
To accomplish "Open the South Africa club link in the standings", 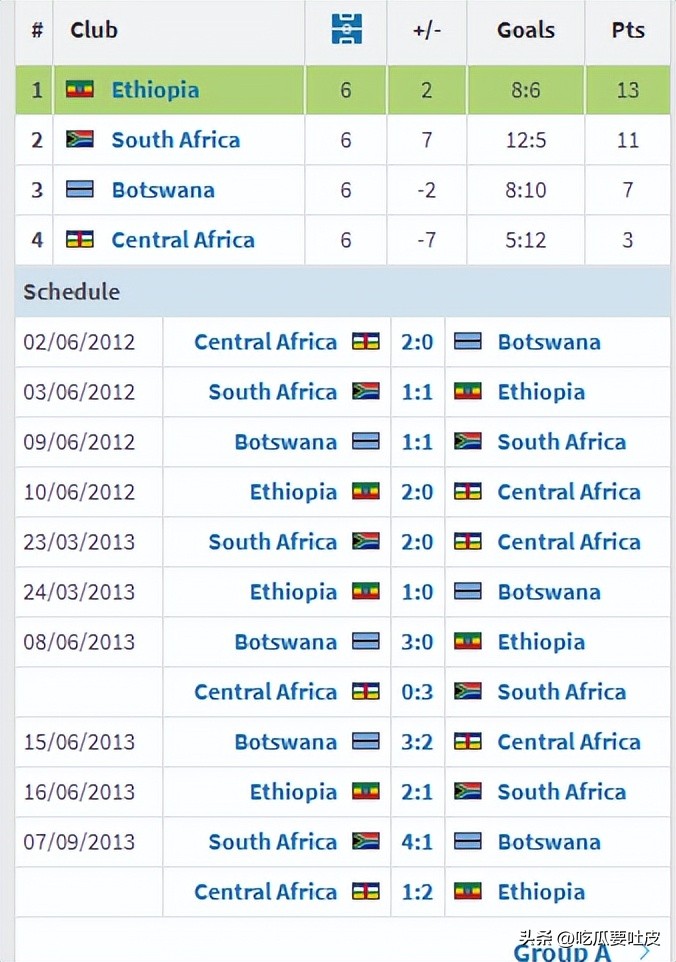I will 176,140.
